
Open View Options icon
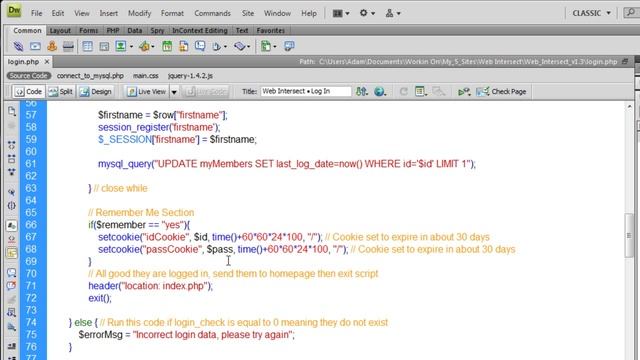[x=420, y=91]
